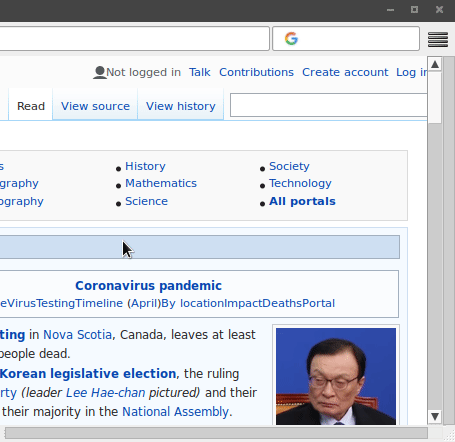455x442 pixels.
Task: Click the vertical scrollbar thumb
Action: click(x=435, y=98)
